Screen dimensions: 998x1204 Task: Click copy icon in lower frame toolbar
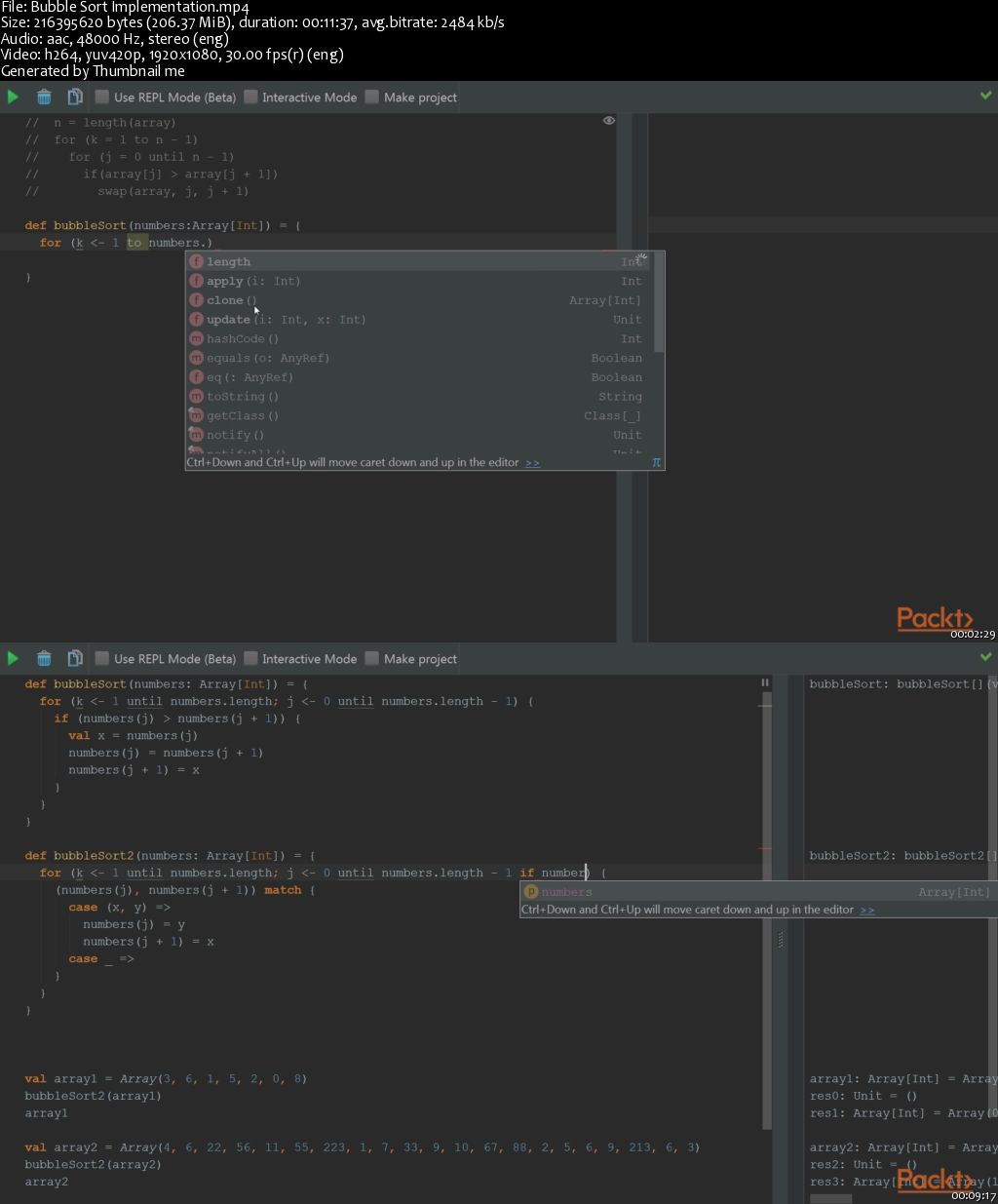coord(74,658)
